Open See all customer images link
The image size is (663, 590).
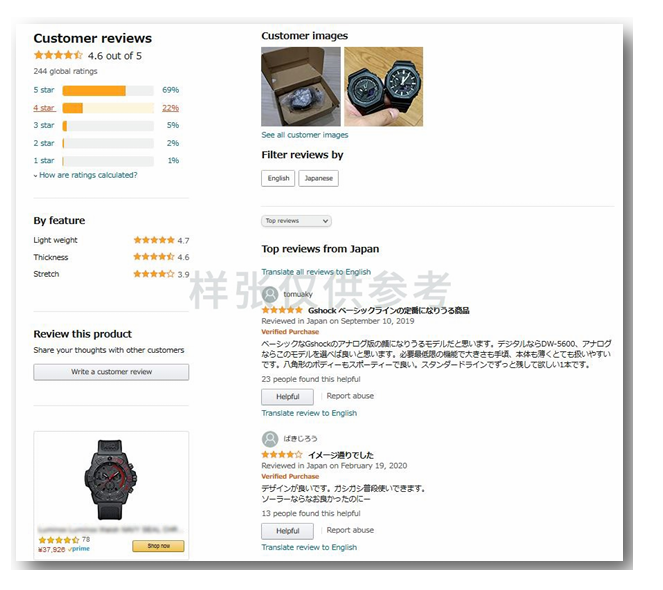pos(305,135)
